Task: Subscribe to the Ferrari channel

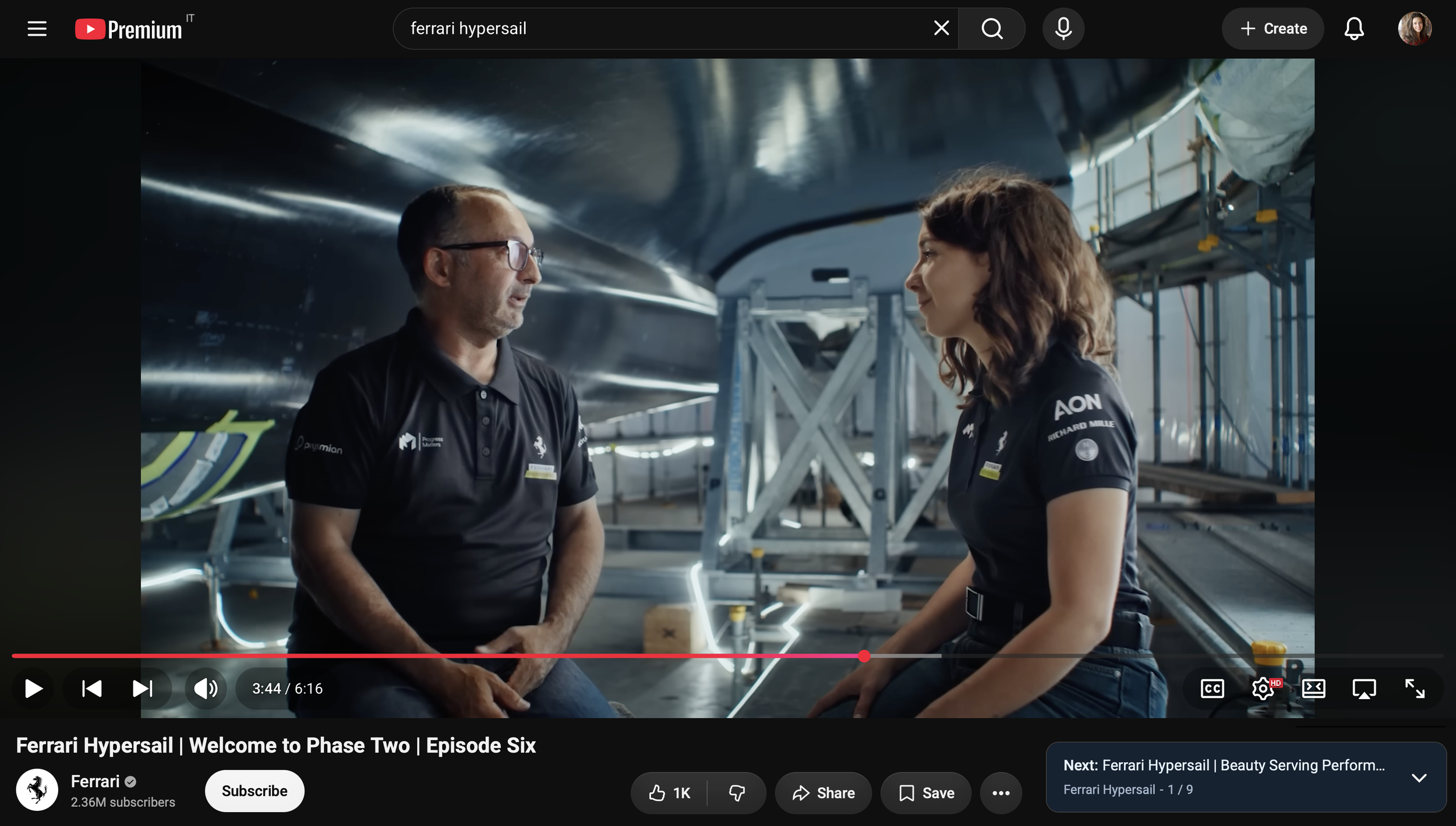Action: tap(255, 790)
